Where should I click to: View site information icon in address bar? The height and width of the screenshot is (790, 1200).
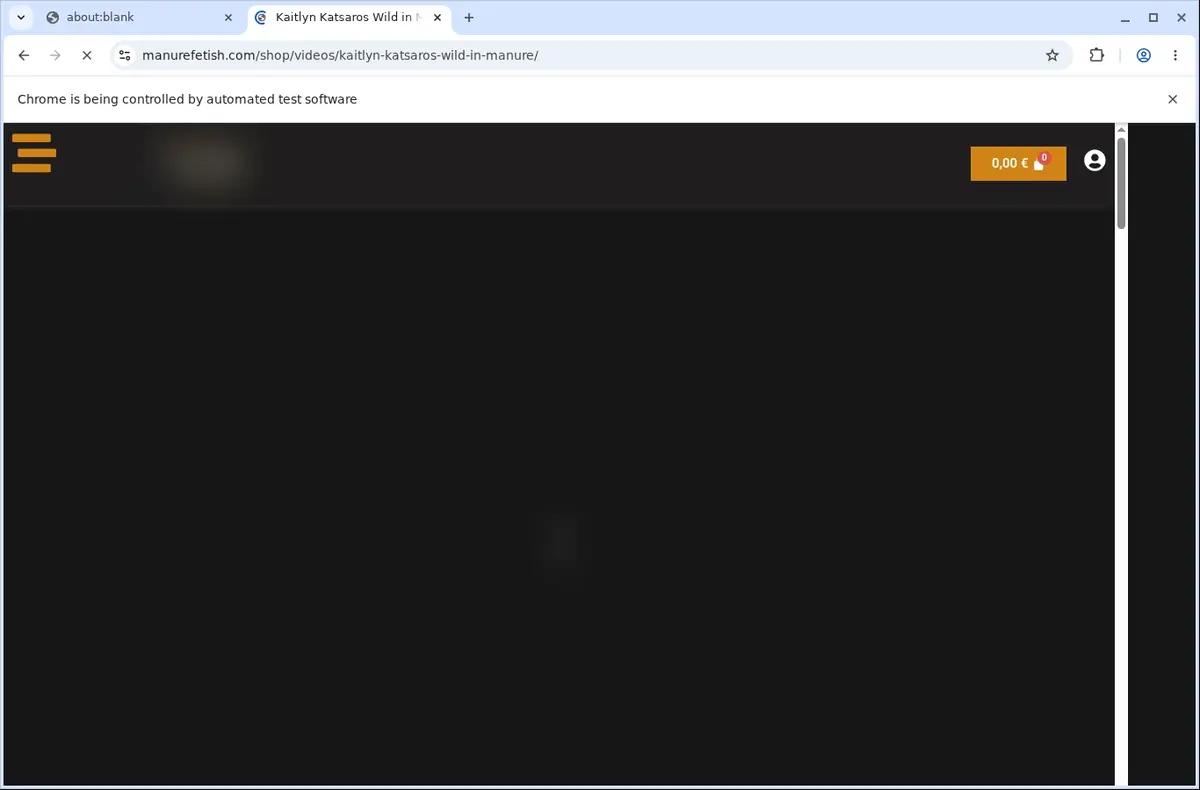pyautogui.click(x=123, y=56)
